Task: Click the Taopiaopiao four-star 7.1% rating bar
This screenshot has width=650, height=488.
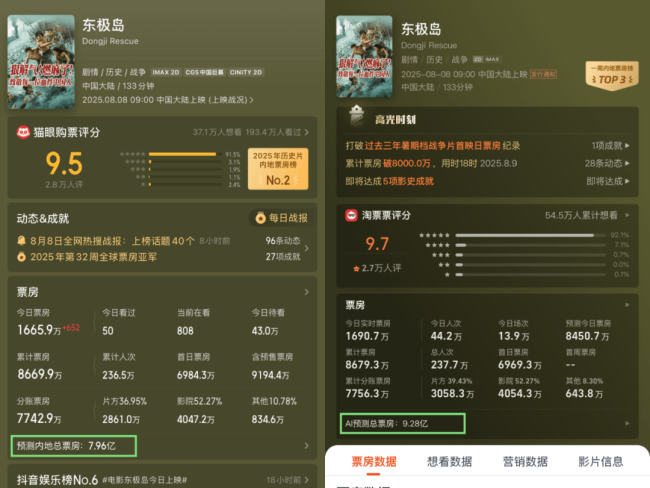Action: [x=531, y=245]
